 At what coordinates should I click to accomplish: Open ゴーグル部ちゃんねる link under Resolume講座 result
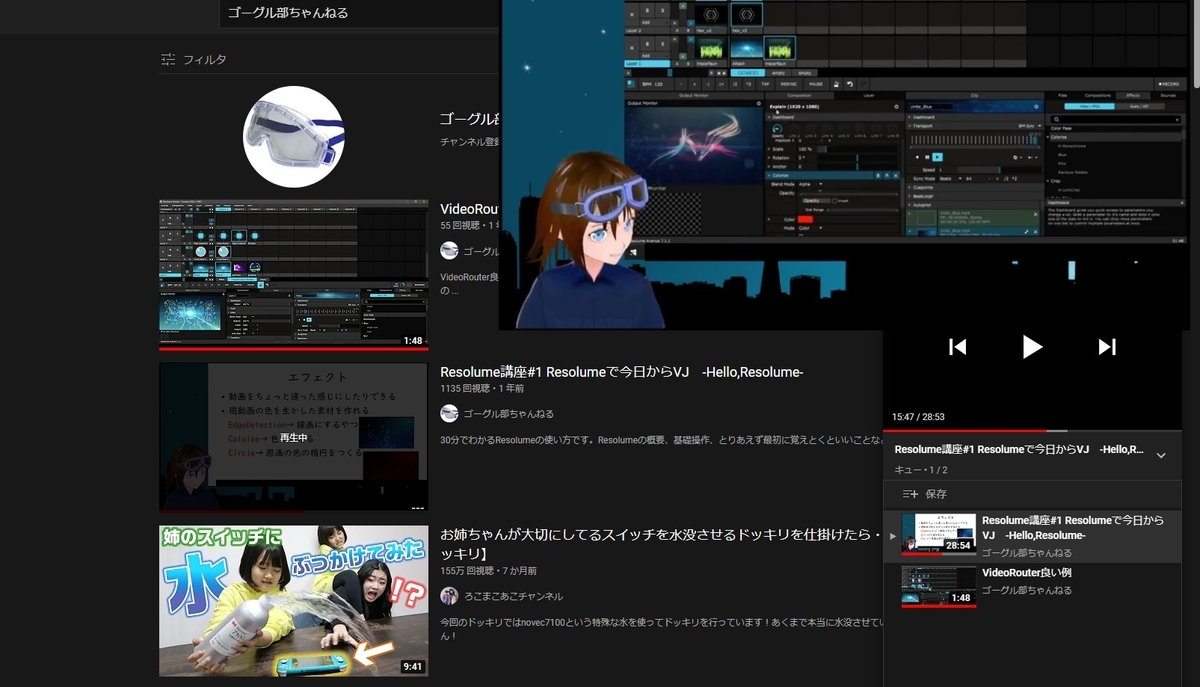point(508,414)
